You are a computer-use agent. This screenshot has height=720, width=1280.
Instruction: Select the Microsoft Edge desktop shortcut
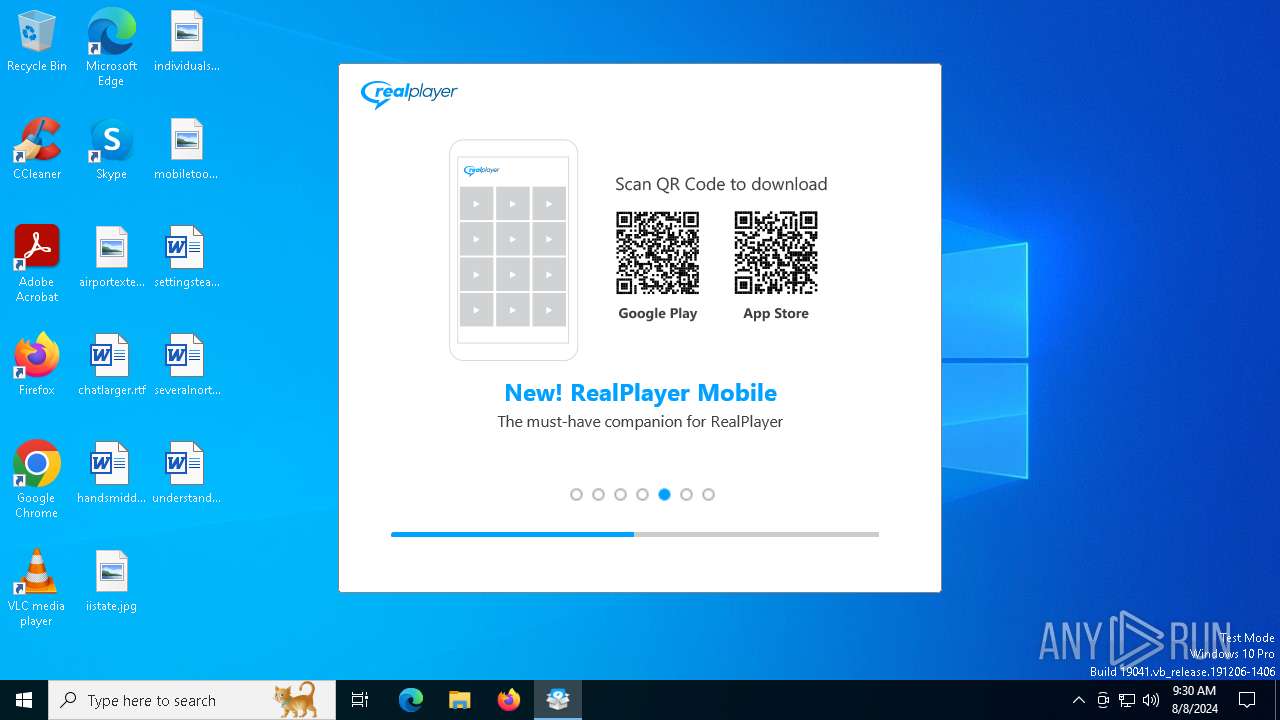pyautogui.click(x=111, y=48)
